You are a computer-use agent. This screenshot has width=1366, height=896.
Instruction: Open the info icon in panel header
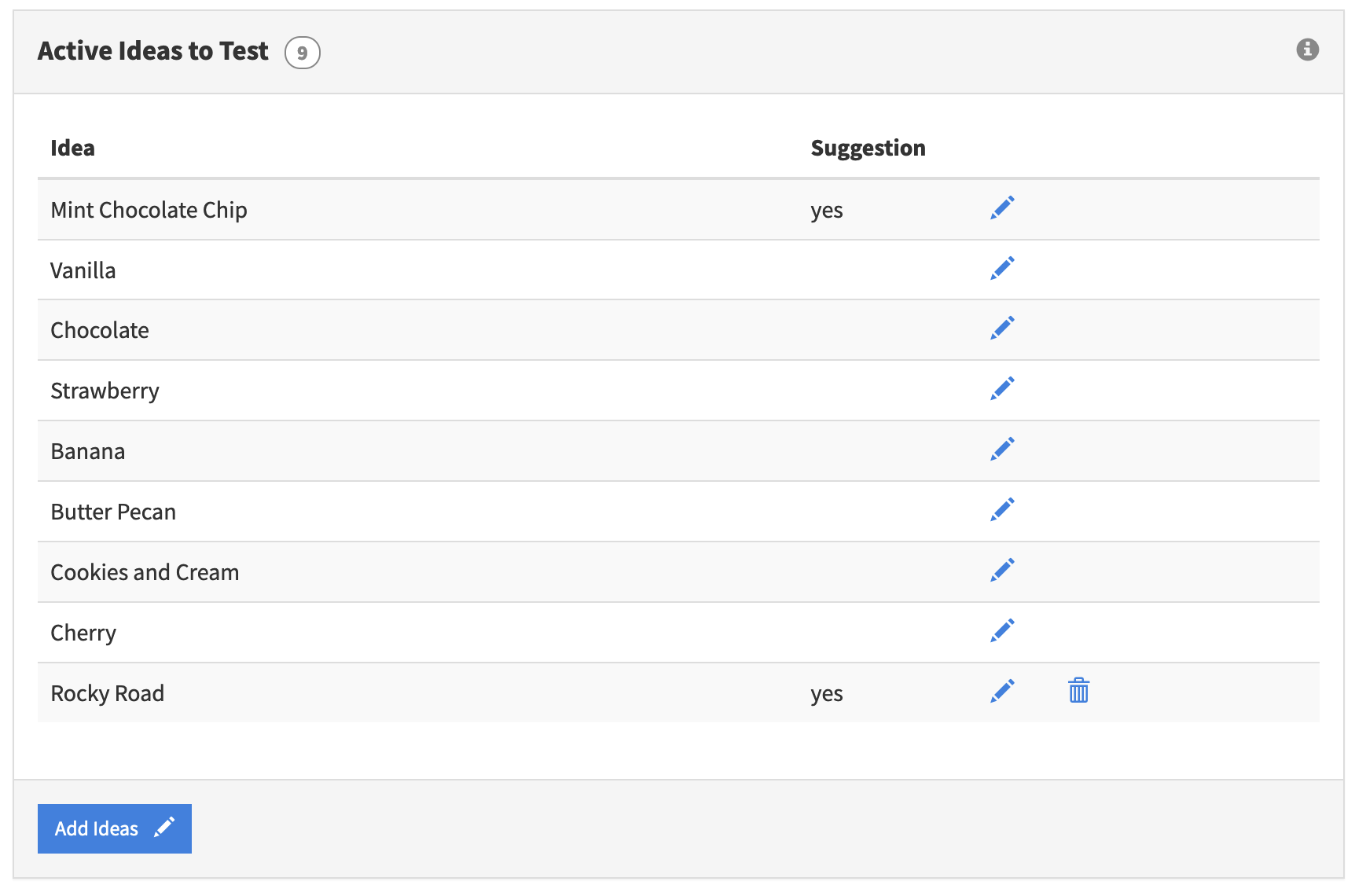(x=1307, y=50)
